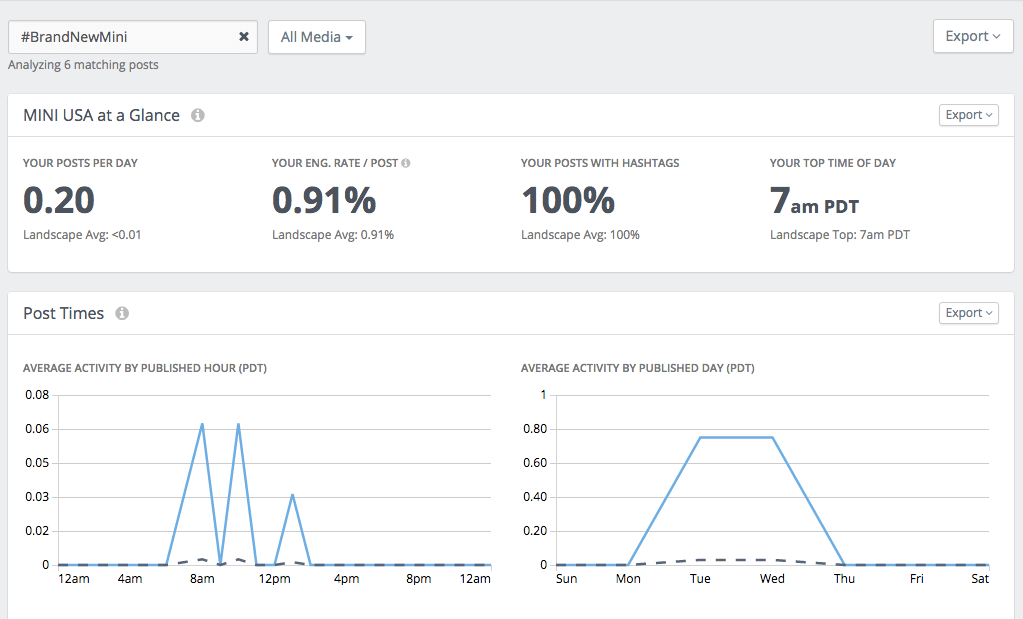
Task: Select the 0.91% engagement rate value
Action: [324, 200]
